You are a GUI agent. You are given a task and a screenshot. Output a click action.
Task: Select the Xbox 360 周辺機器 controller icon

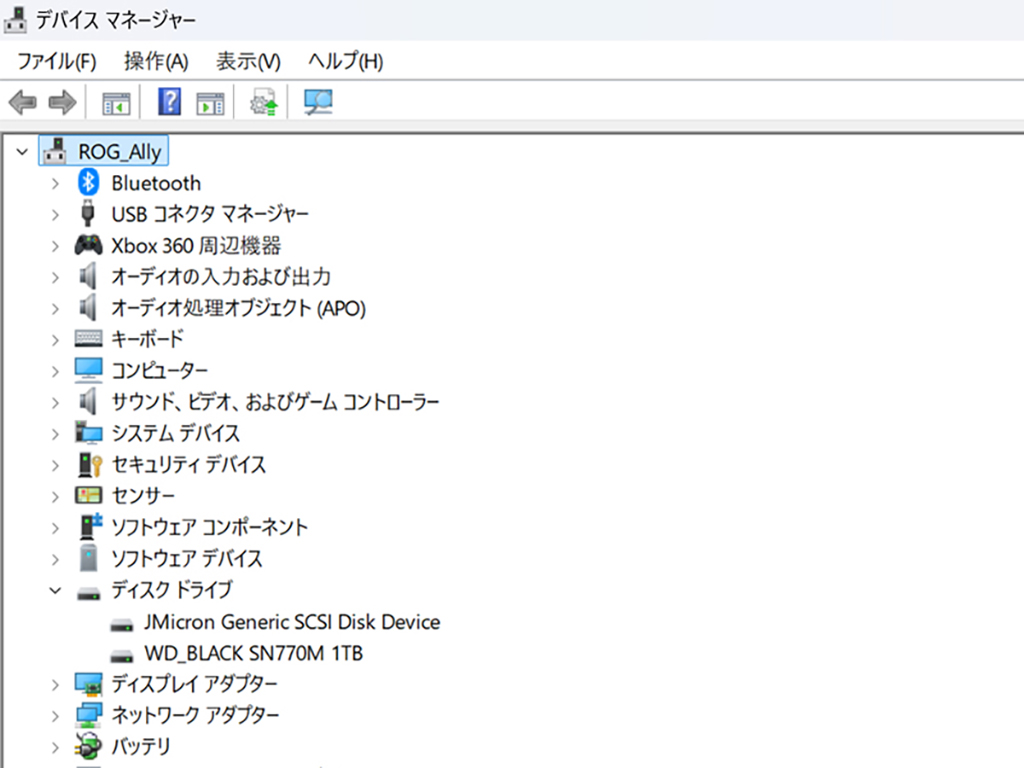click(88, 246)
